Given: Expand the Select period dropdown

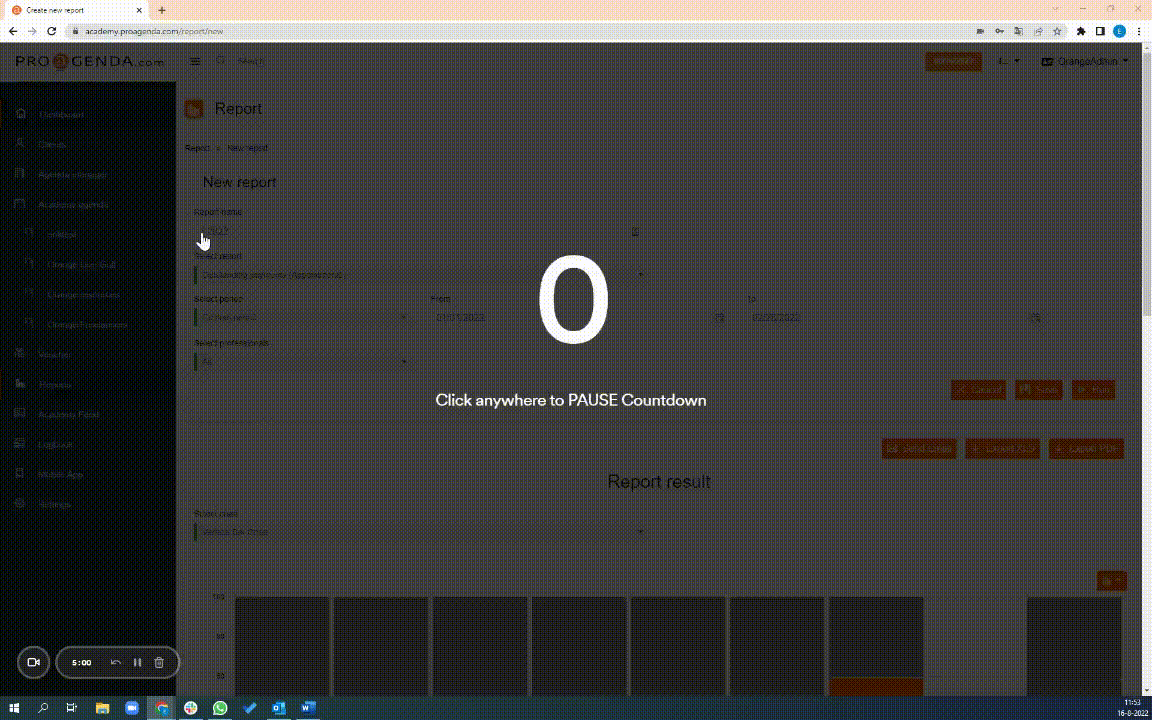Looking at the screenshot, I should tap(302, 317).
